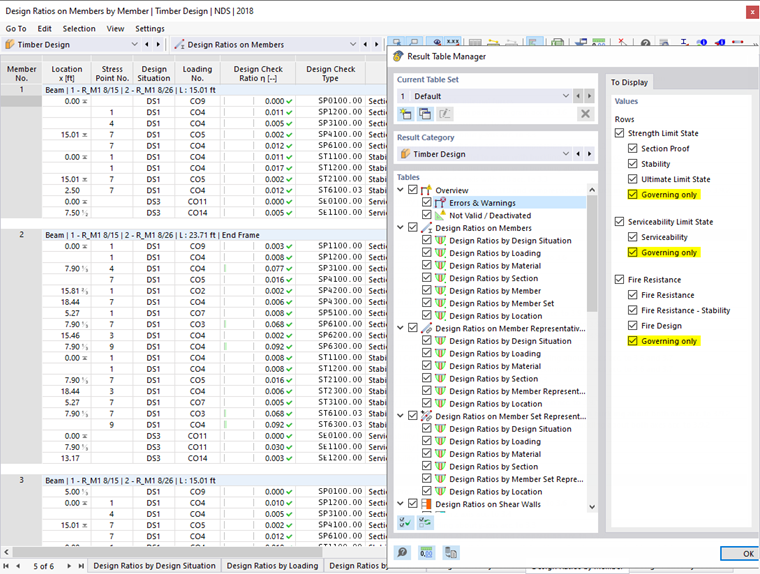The height and width of the screenshot is (574, 760).
Task: Click the invert tables selection icon
Action: coord(425,521)
